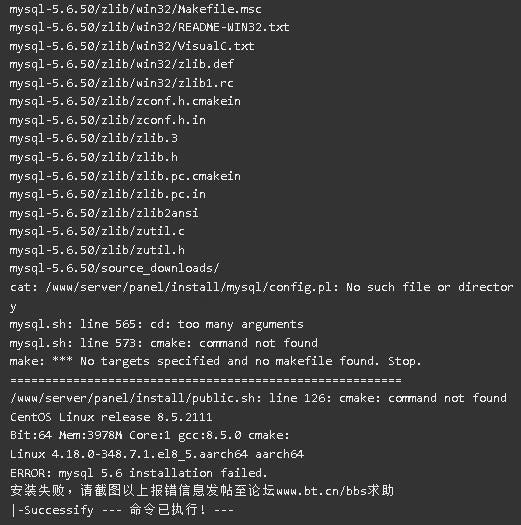The image size is (521, 525).
Task: Select the line 573 cmake not found error
Action: pyautogui.click(x=163, y=343)
